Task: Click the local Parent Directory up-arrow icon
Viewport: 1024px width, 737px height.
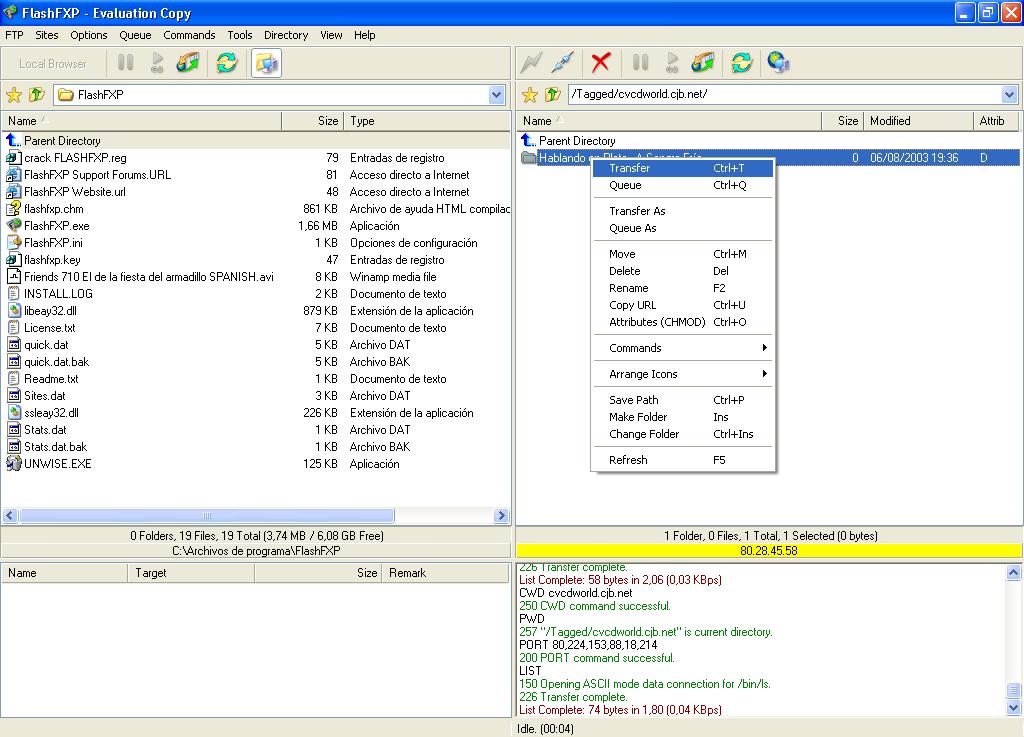Action: [x=14, y=140]
